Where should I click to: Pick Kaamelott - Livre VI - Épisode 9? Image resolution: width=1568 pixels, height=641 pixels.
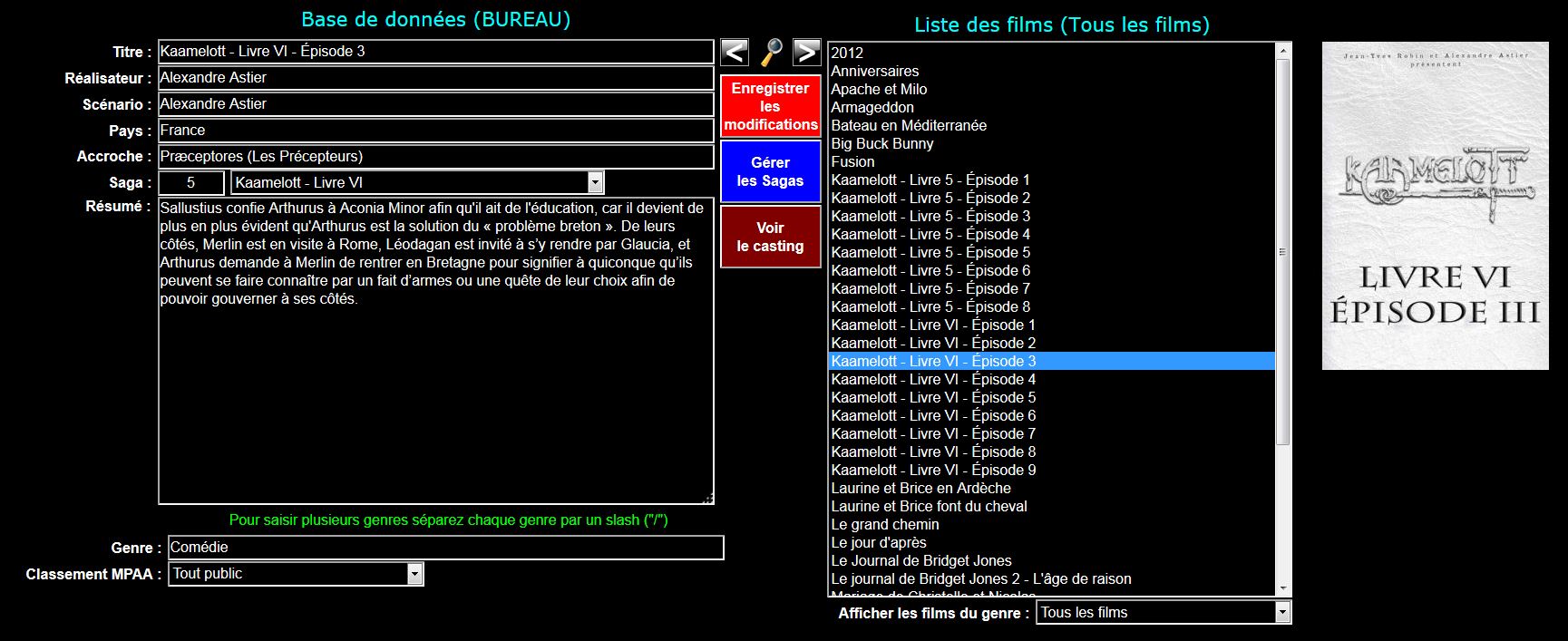1052,470
